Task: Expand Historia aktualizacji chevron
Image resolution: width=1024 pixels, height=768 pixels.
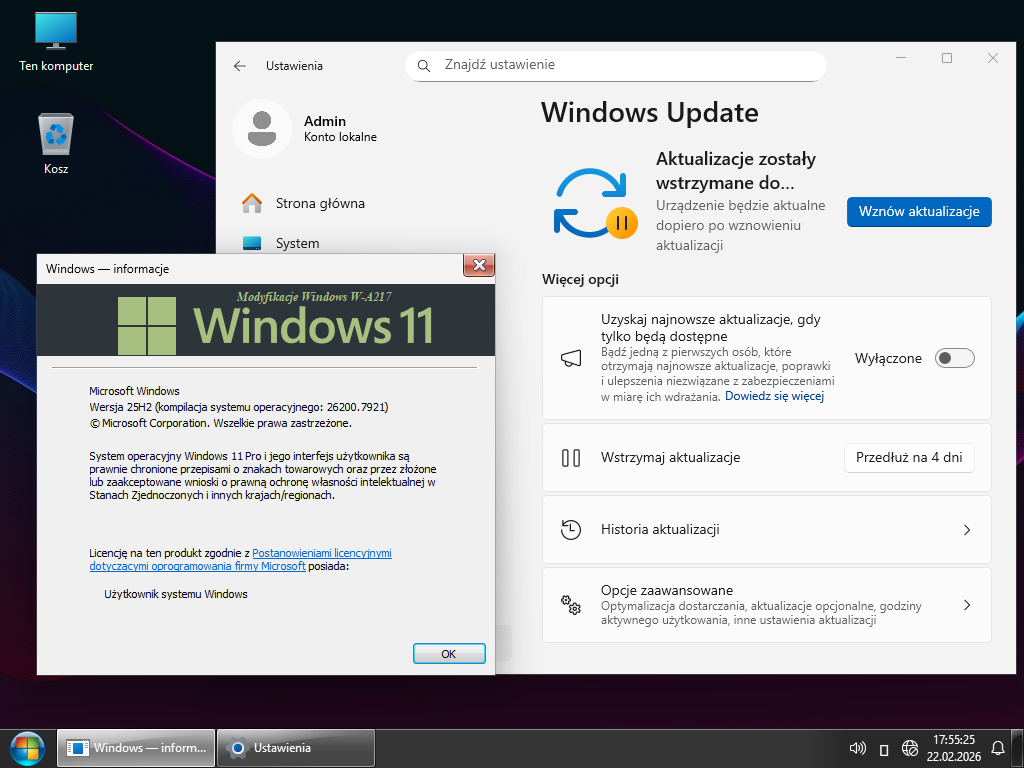Action: point(966,530)
